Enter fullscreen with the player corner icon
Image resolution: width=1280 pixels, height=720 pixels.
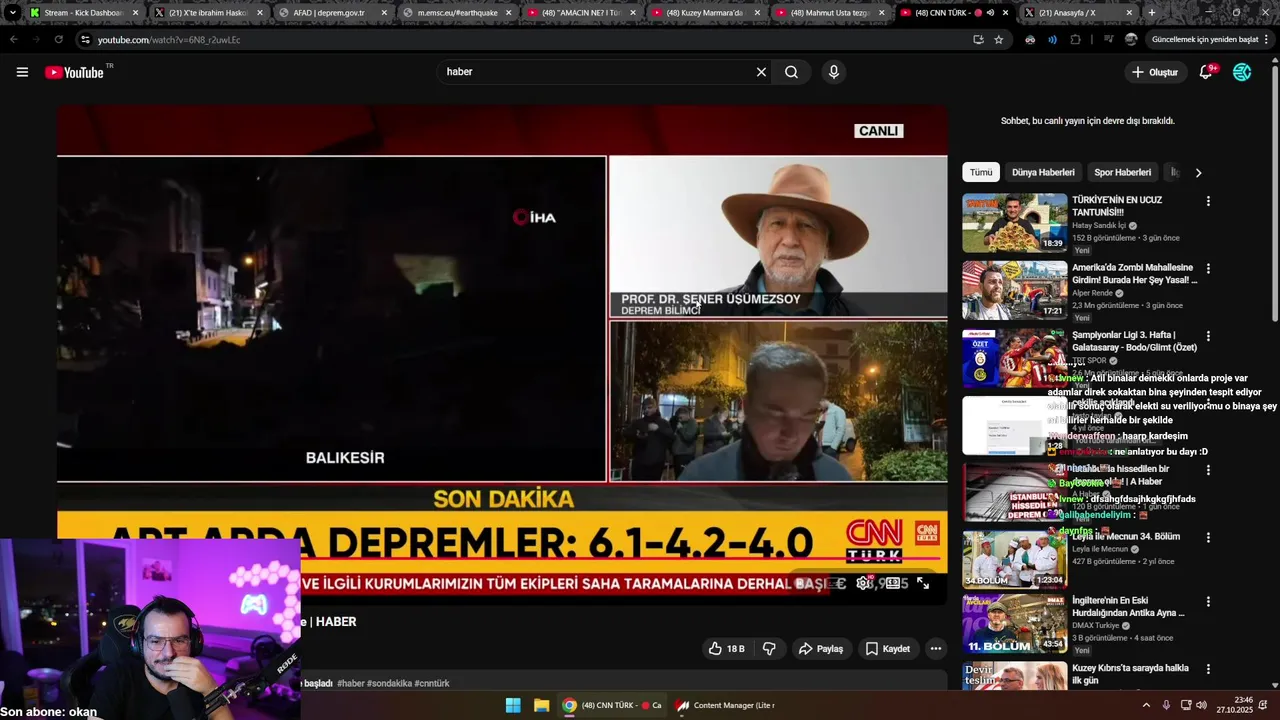(923, 583)
